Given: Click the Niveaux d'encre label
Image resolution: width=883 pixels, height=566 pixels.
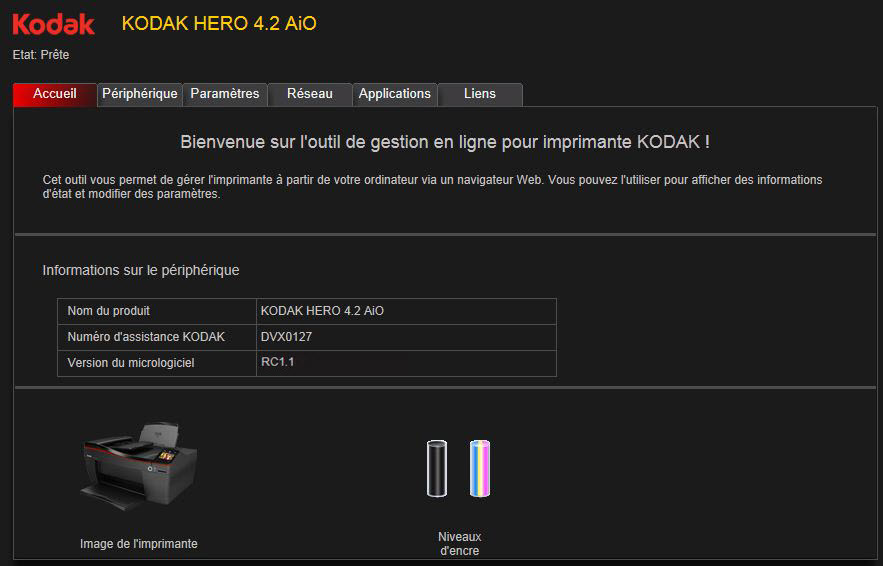Looking at the screenshot, I should click(460, 544).
